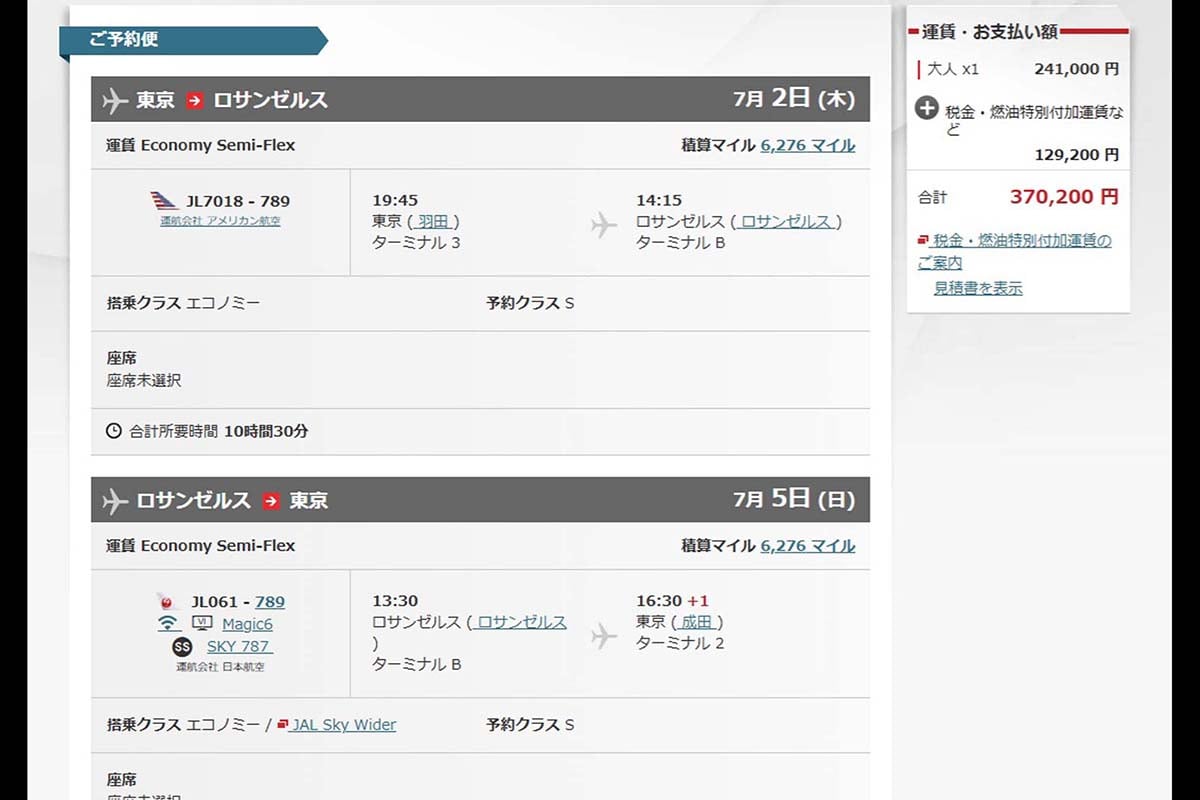This screenshot has width=1200, height=800.
Task: Click 運賃・お支払い額 heading
Action: 989,32
